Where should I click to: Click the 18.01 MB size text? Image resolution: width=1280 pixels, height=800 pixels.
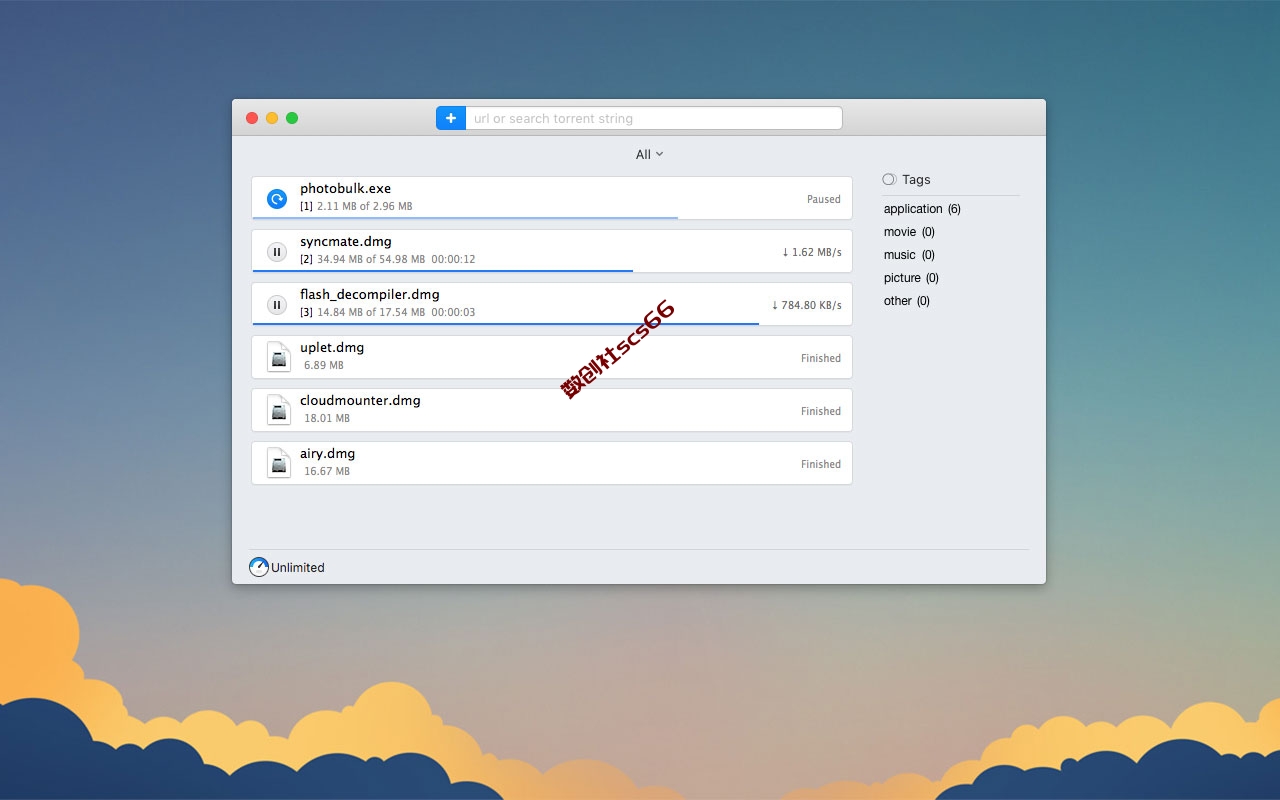click(x=327, y=418)
